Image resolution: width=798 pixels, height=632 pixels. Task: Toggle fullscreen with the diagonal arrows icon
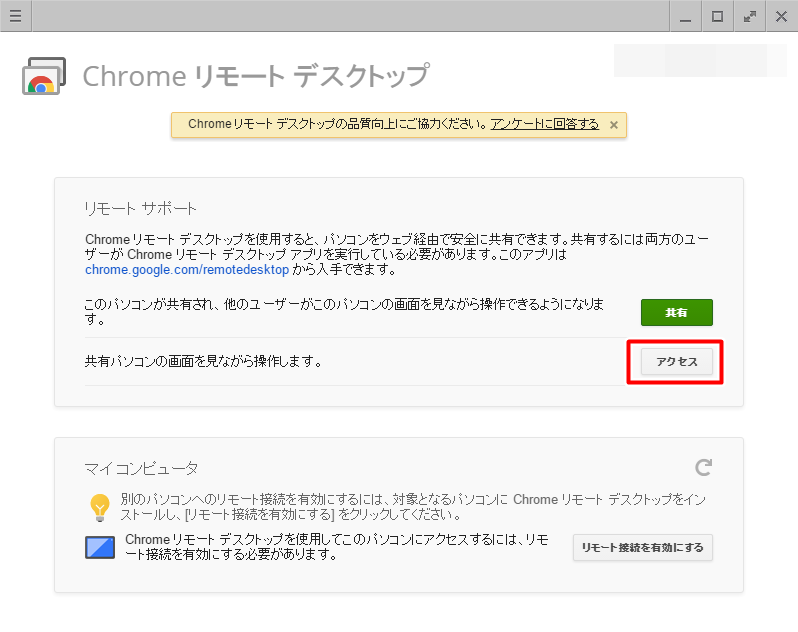750,16
